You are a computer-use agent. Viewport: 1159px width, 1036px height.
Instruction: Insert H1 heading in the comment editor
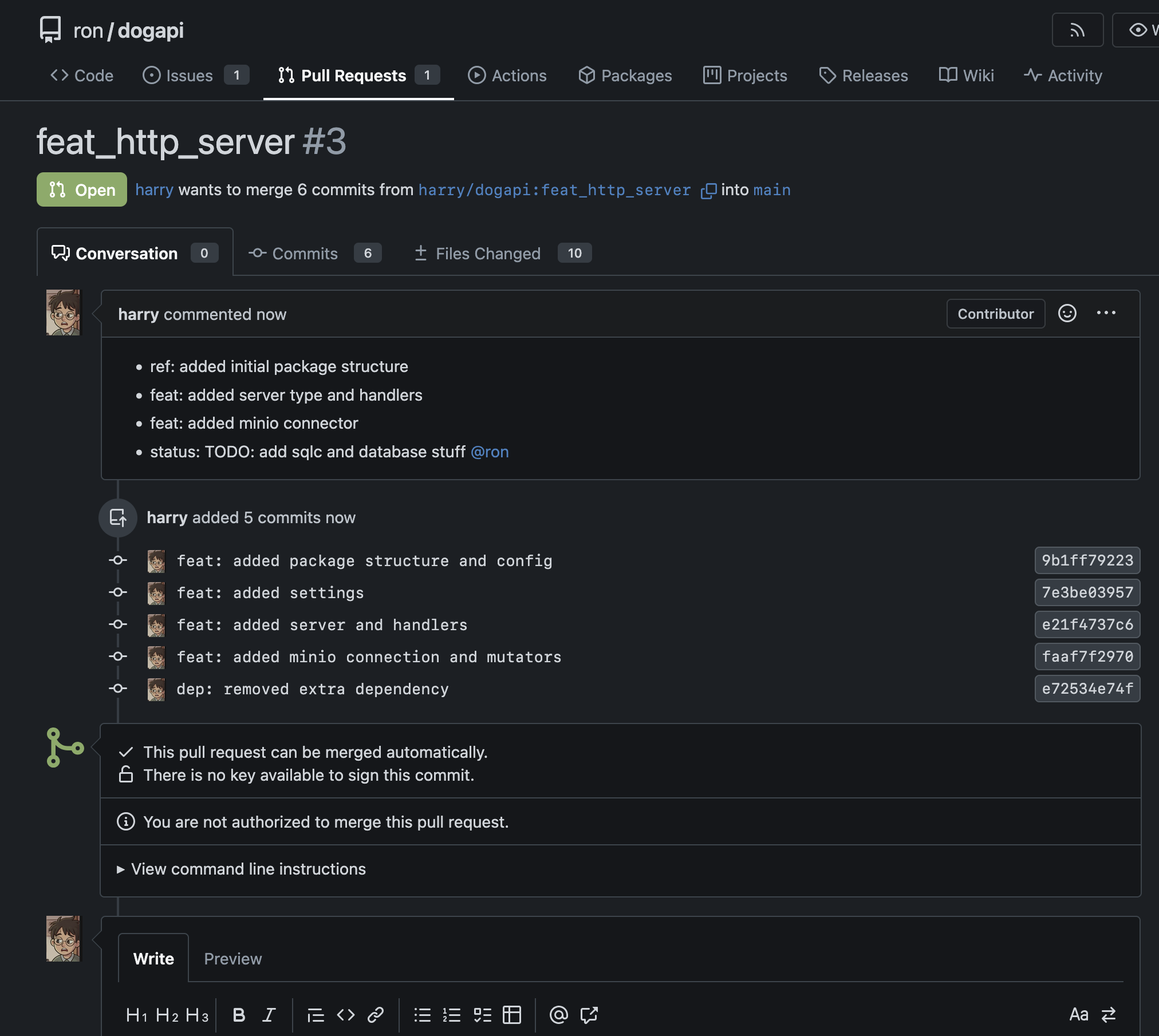coord(137,1015)
